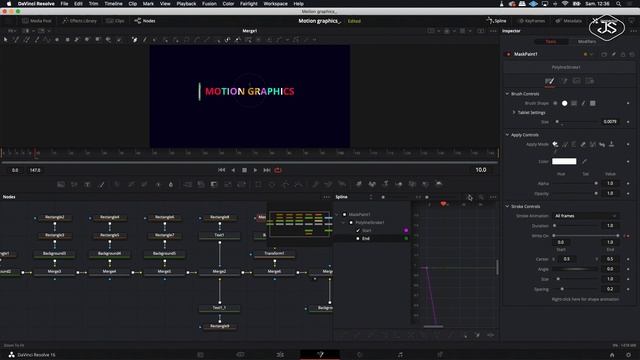Open the Fusion menu
This screenshot has width=640, height=360.
click(x=209, y=4)
